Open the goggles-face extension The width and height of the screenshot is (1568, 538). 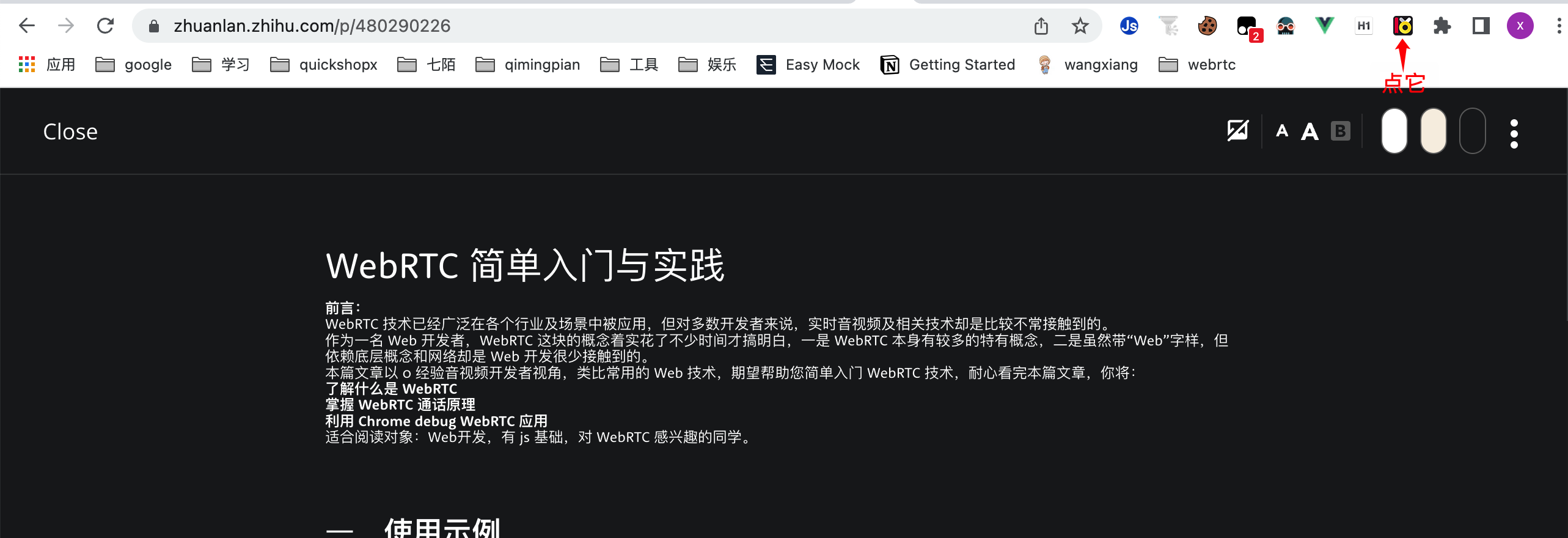click(x=1286, y=26)
